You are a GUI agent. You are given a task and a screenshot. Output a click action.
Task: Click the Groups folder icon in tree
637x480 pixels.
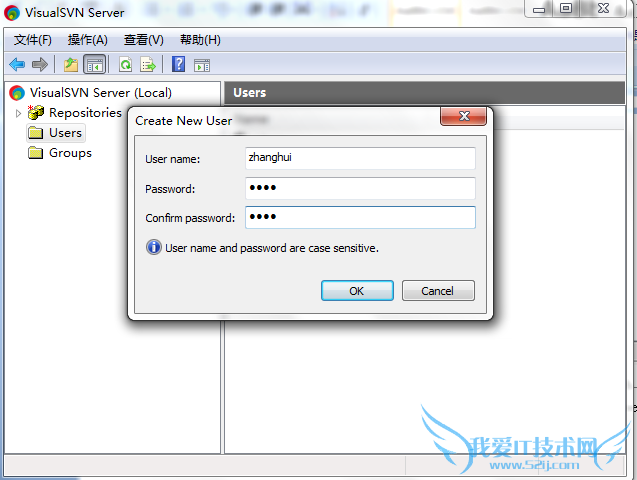pos(36,153)
